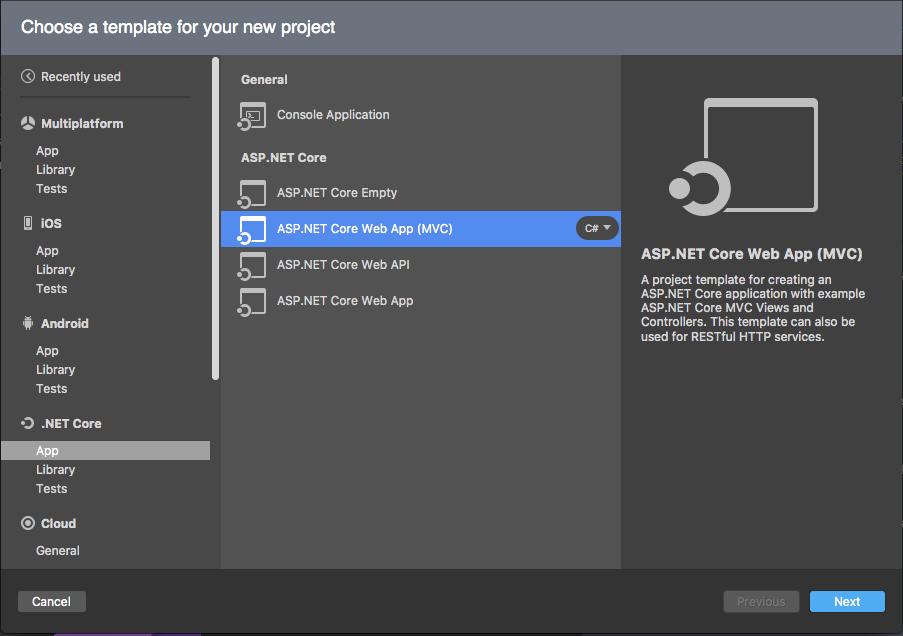
Task: Click the template description paragraph
Action: [753, 308]
